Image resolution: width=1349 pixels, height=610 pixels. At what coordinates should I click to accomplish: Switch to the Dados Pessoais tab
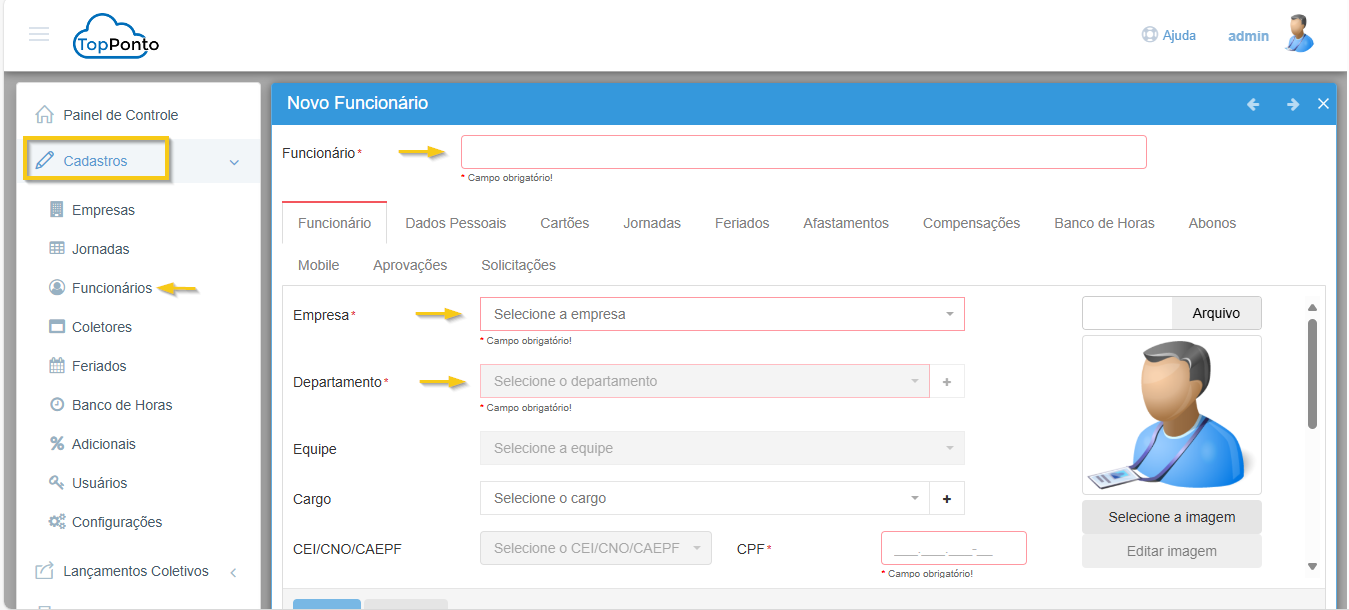[x=455, y=223]
